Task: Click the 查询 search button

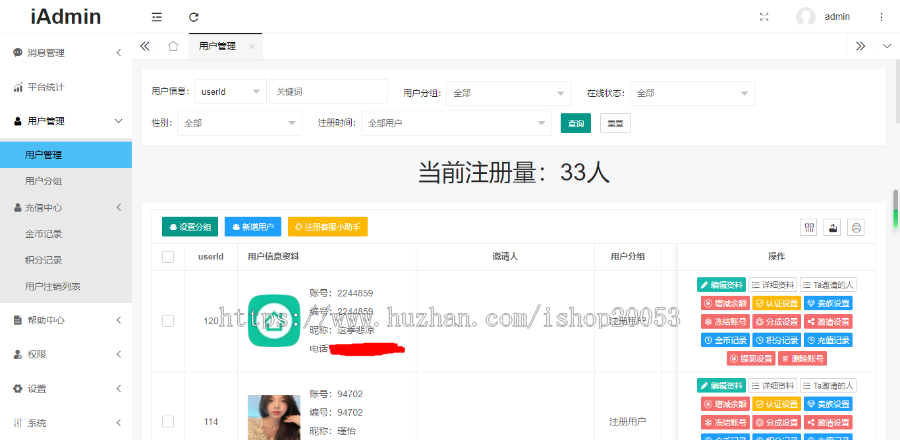Action: (x=576, y=123)
